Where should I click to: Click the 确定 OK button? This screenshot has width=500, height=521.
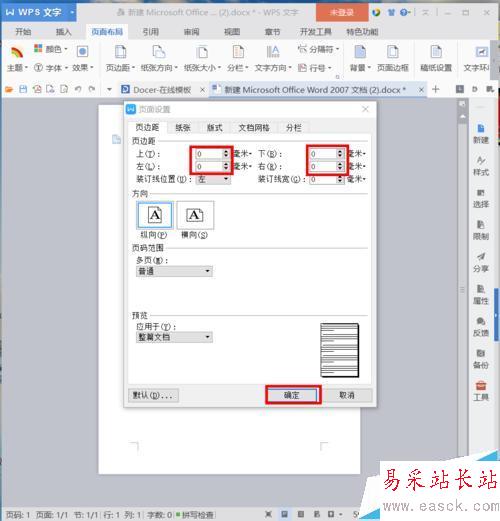click(x=293, y=395)
